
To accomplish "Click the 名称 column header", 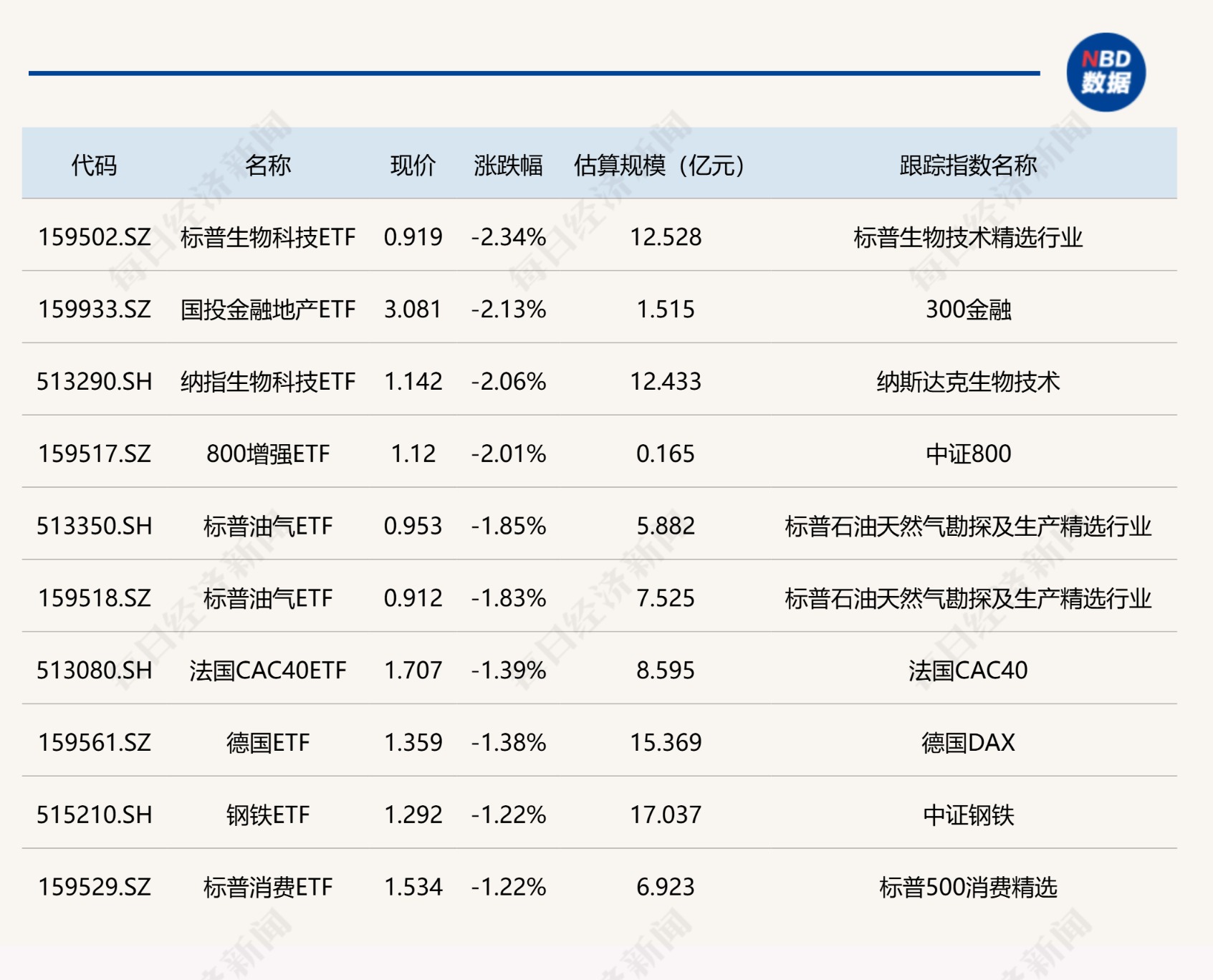I will [268, 165].
